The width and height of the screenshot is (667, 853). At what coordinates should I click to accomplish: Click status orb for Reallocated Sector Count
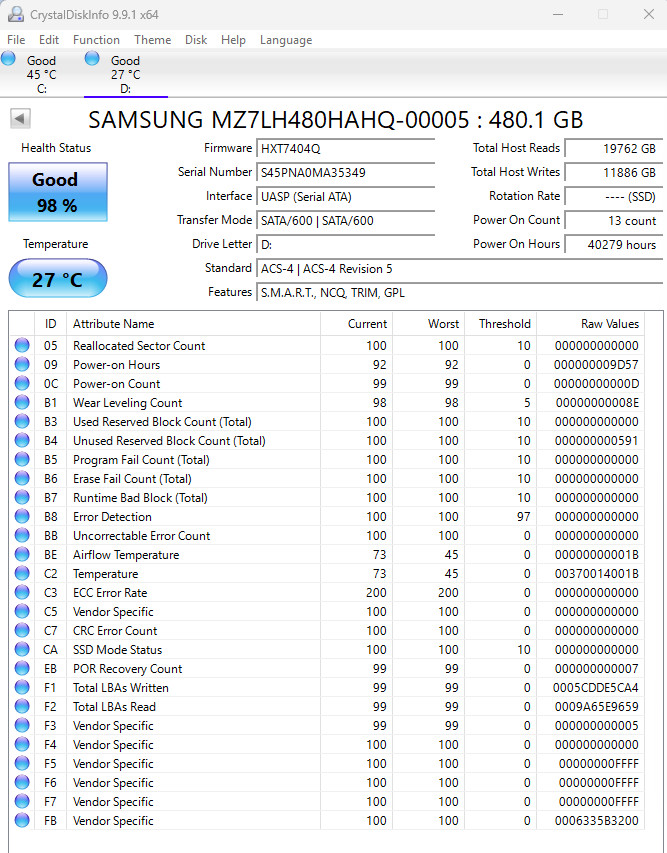pos(22,345)
